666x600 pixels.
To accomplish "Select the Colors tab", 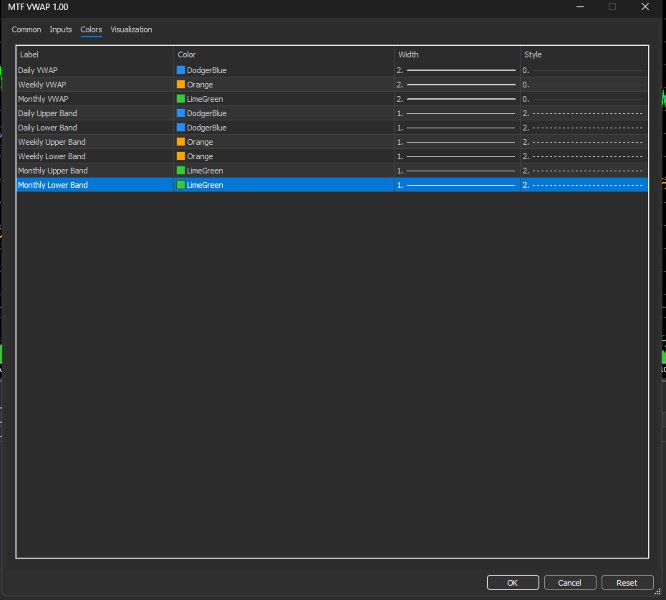I will click(x=91, y=29).
